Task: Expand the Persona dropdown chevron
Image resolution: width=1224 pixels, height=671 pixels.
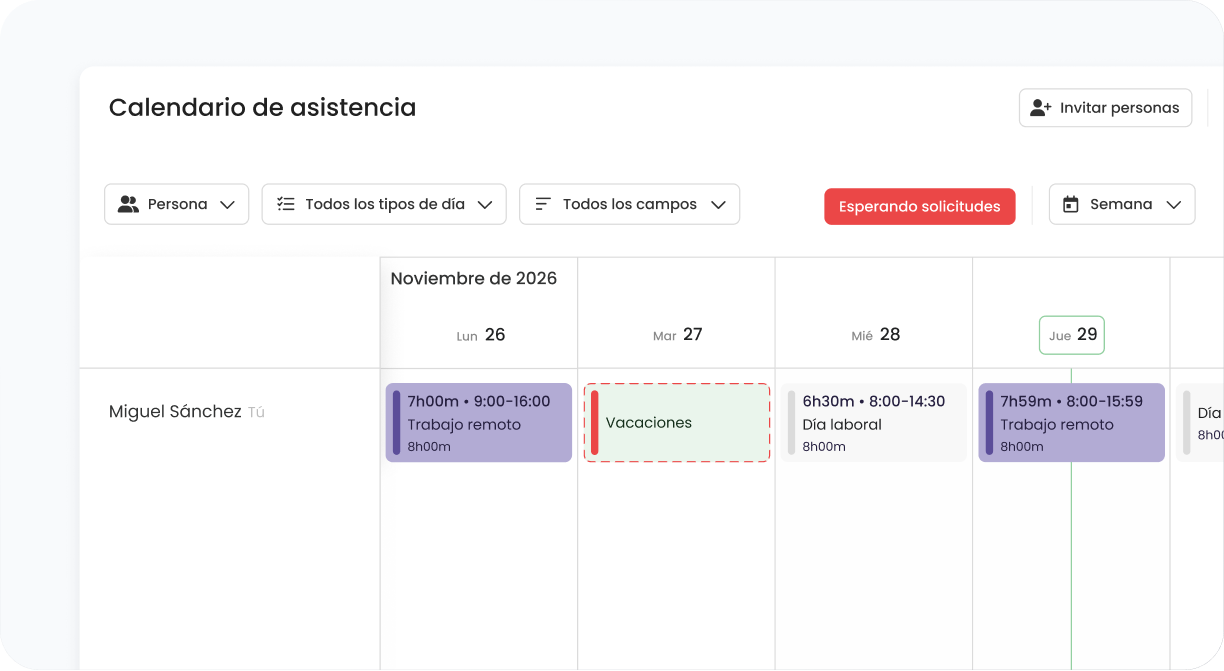Action: (x=227, y=205)
